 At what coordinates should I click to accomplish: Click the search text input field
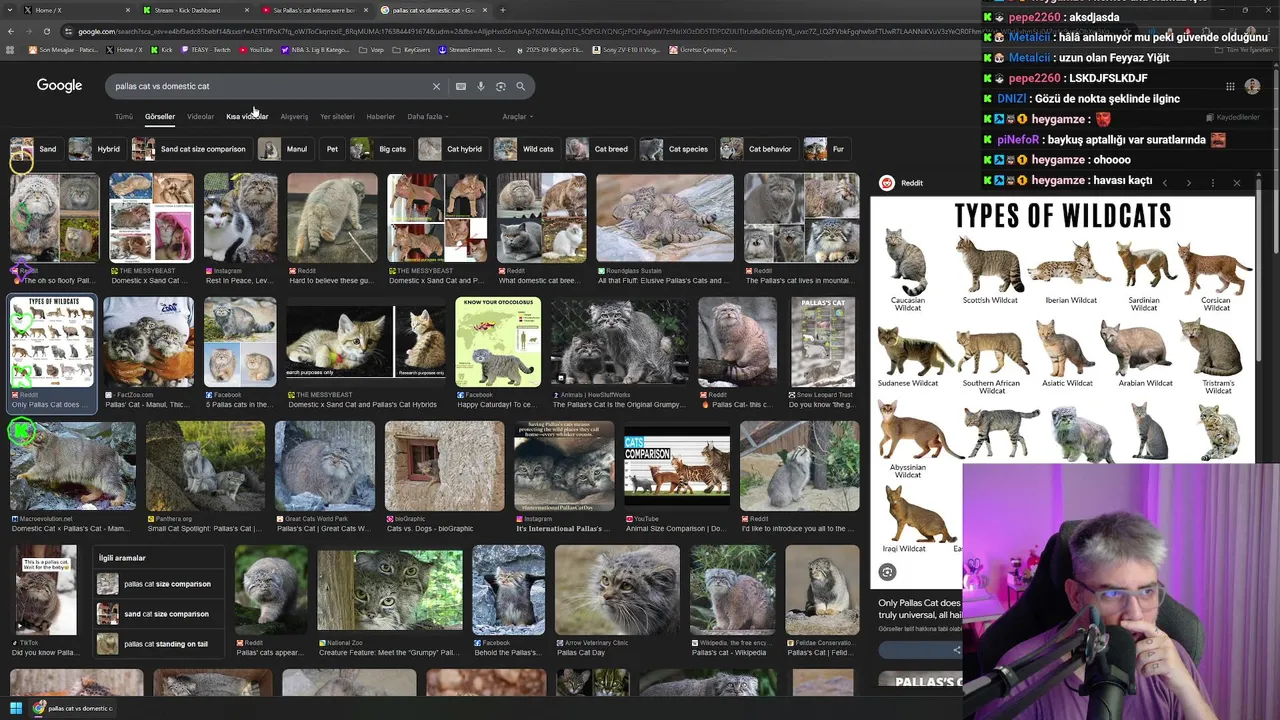(270, 86)
